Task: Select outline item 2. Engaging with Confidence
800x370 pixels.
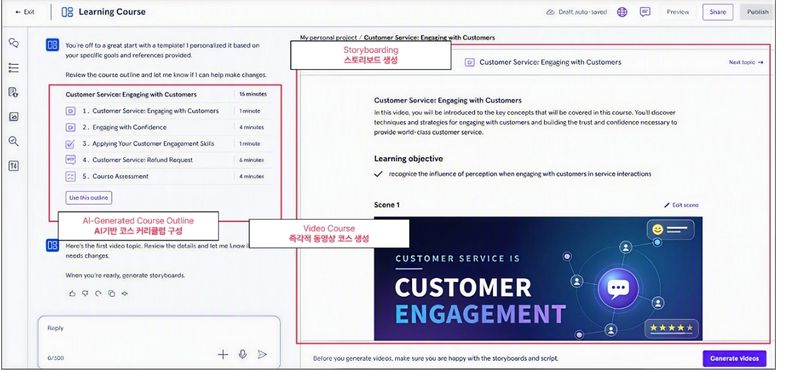Action: pos(168,127)
